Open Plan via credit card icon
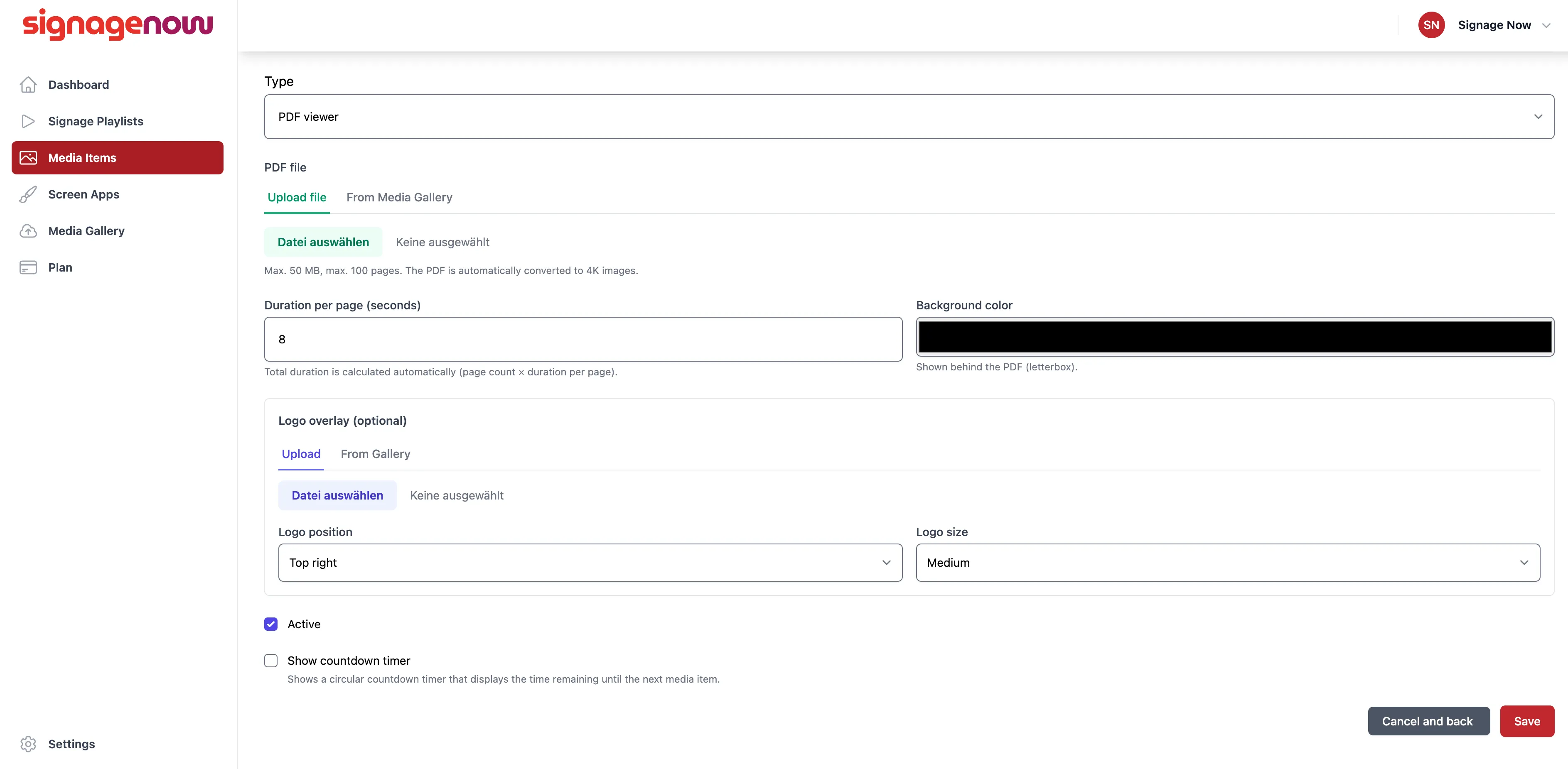The height and width of the screenshot is (769, 1568). (28, 267)
